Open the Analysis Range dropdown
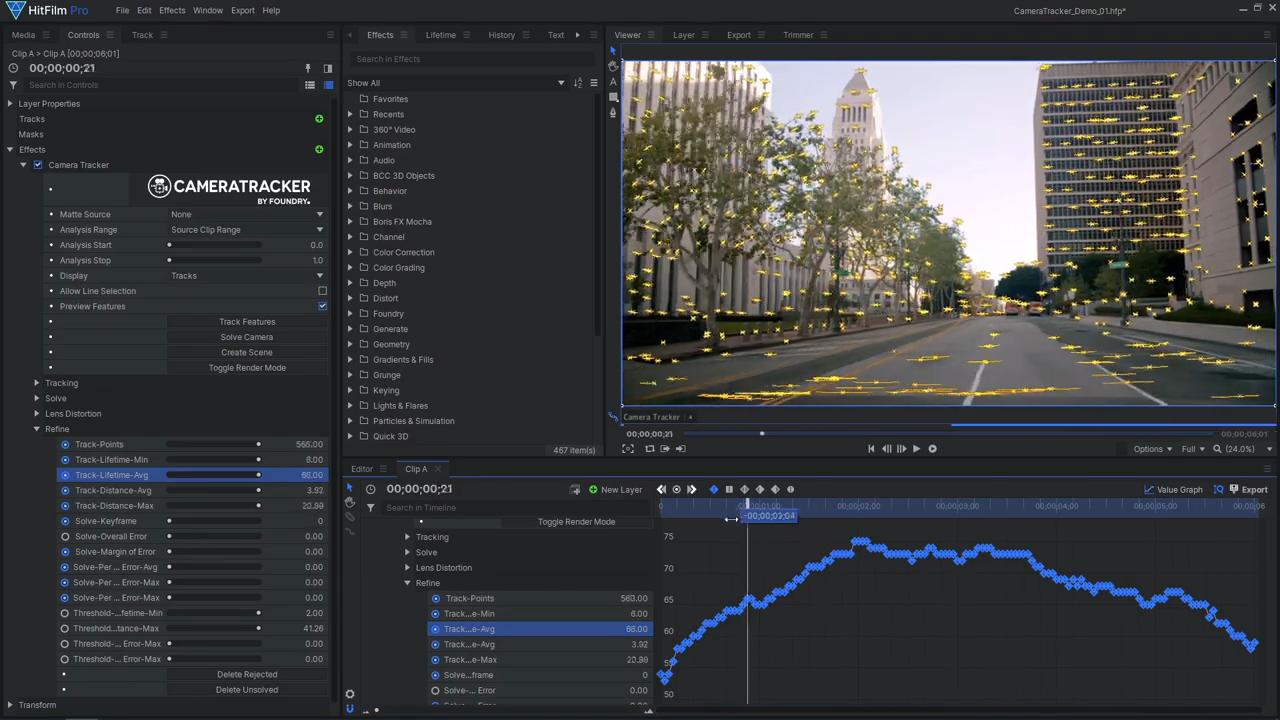Screen dimensions: 1280x720 click(246, 230)
